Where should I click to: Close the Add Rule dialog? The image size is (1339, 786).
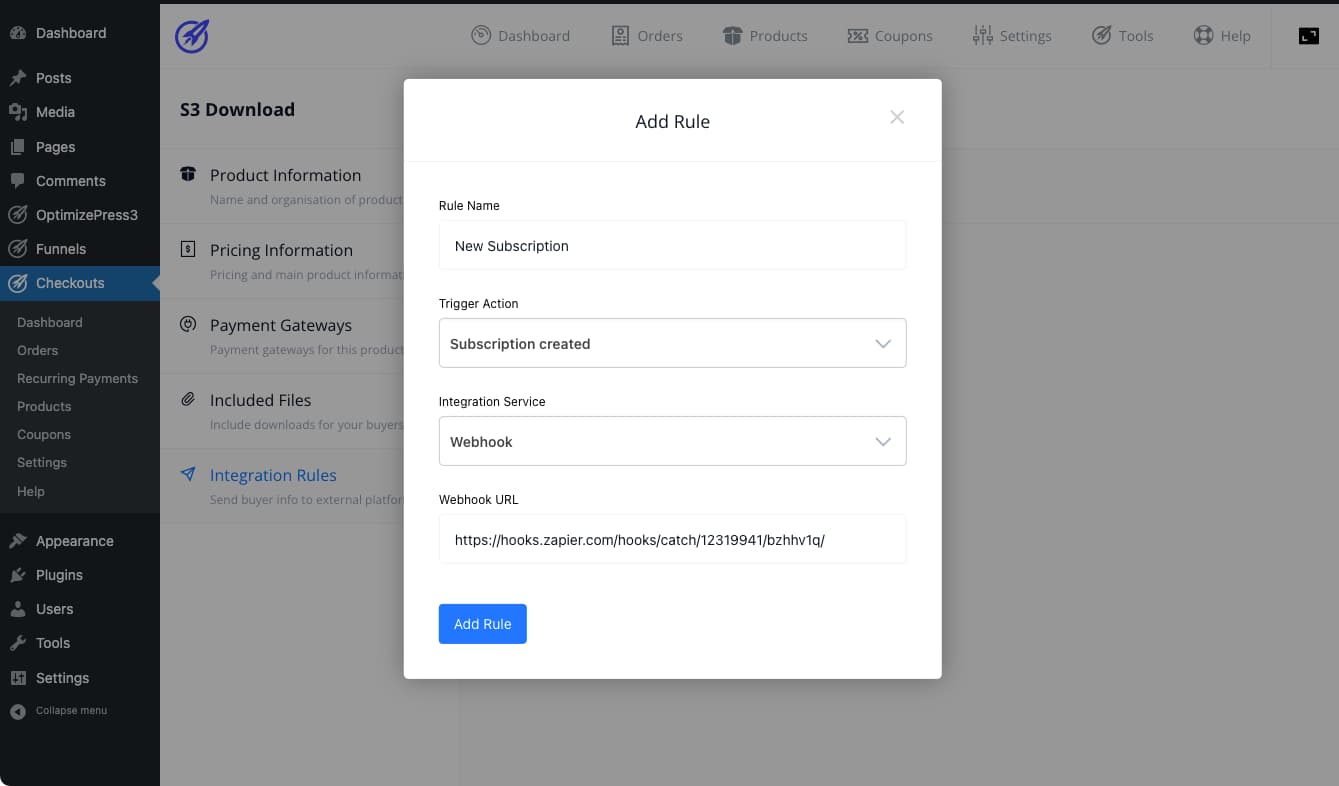coord(897,117)
